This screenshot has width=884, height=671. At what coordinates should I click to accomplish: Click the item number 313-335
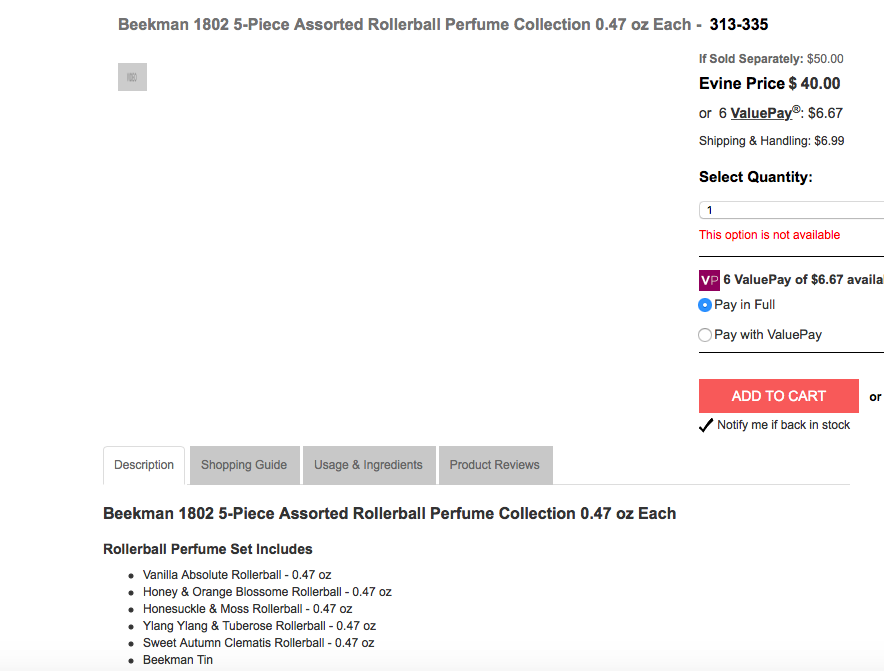click(x=739, y=24)
